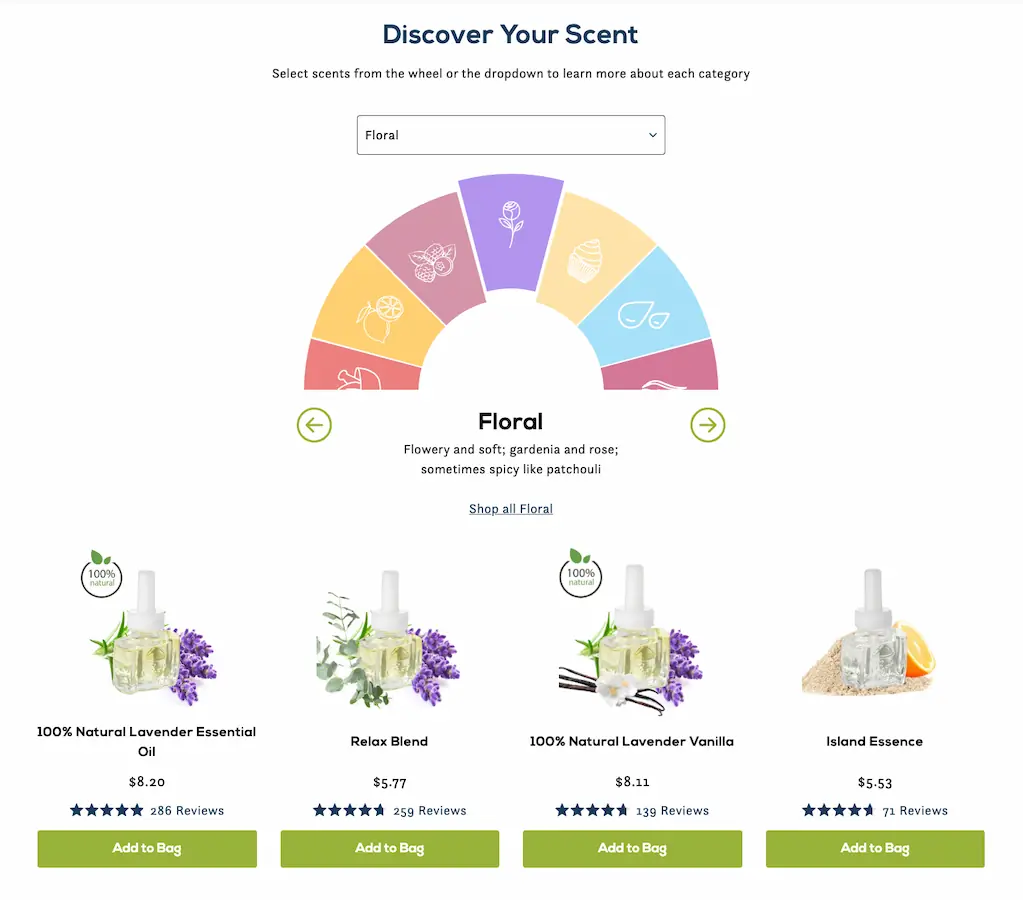Add Relax Blend to bag
The image size is (1023, 900).
click(x=390, y=849)
